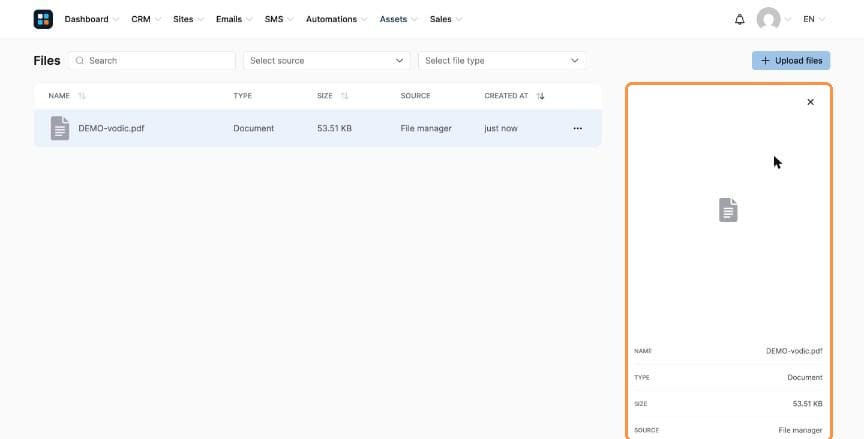Viewport: 864px width, 439px height.
Task: Click the Files page heading
Action: (47, 61)
